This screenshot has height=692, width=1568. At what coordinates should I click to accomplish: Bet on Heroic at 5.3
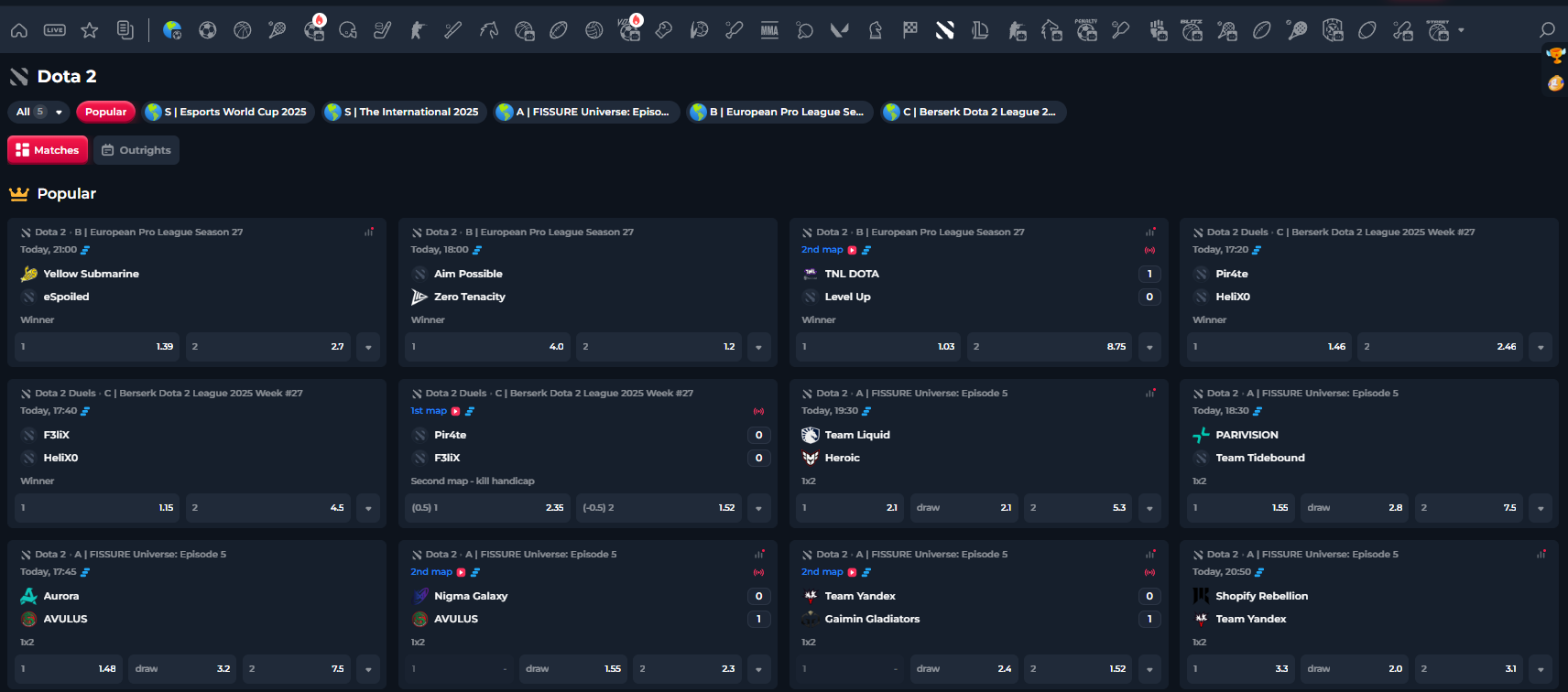(1078, 508)
